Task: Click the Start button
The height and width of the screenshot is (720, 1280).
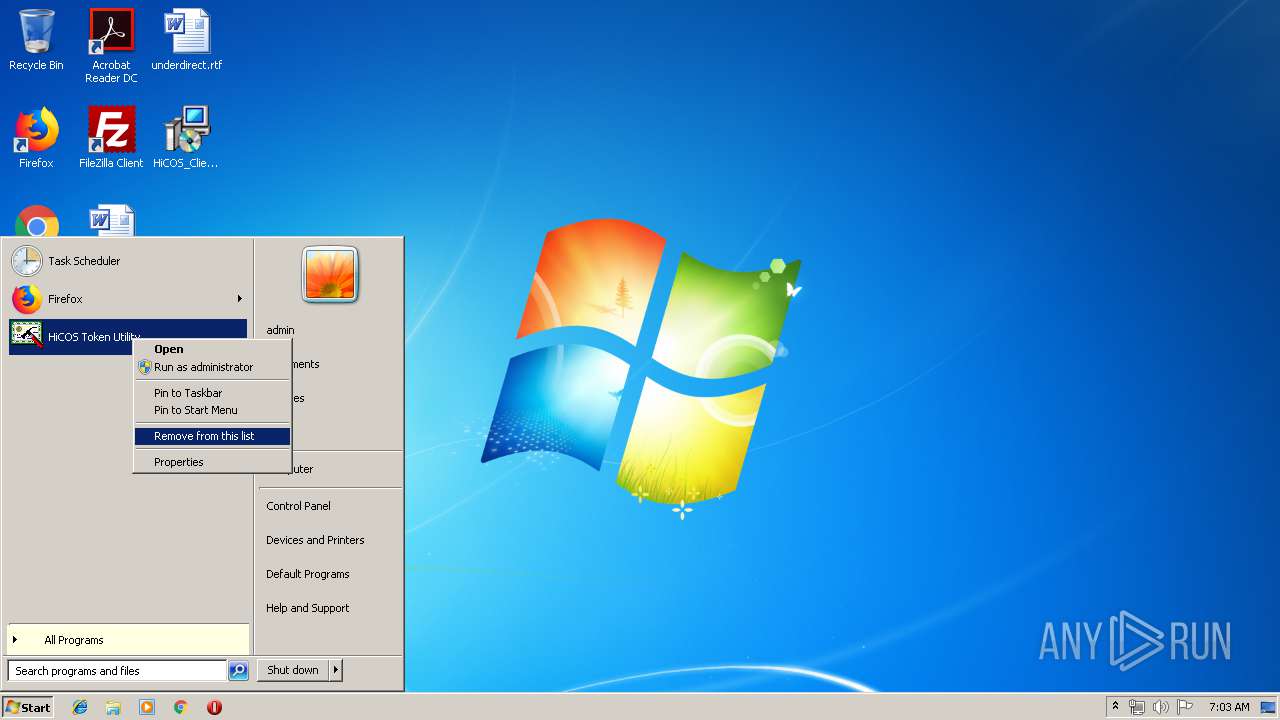Action: tap(28, 707)
